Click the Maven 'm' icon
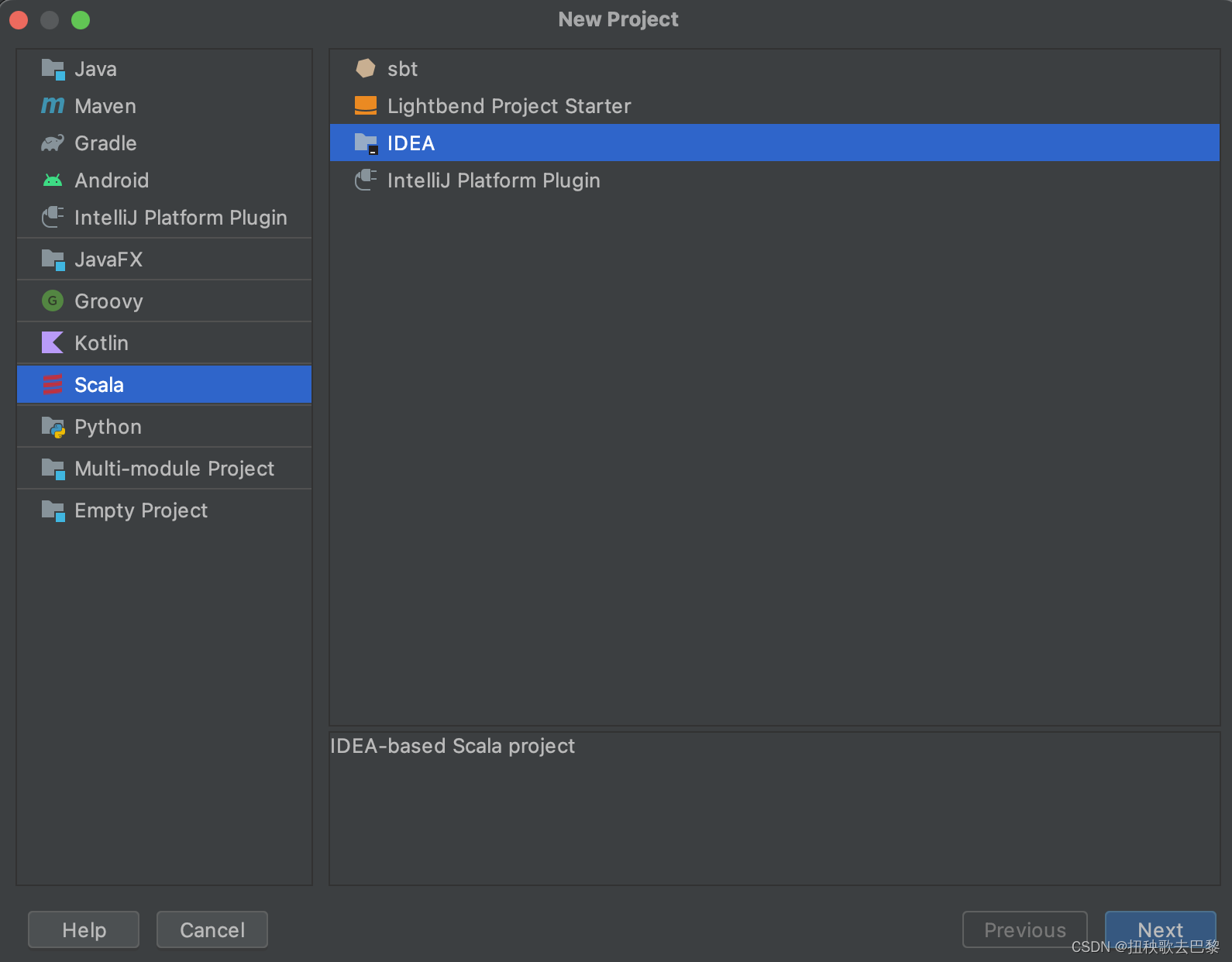The width and height of the screenshot is (1232, 962). click(x=53, y=105)
